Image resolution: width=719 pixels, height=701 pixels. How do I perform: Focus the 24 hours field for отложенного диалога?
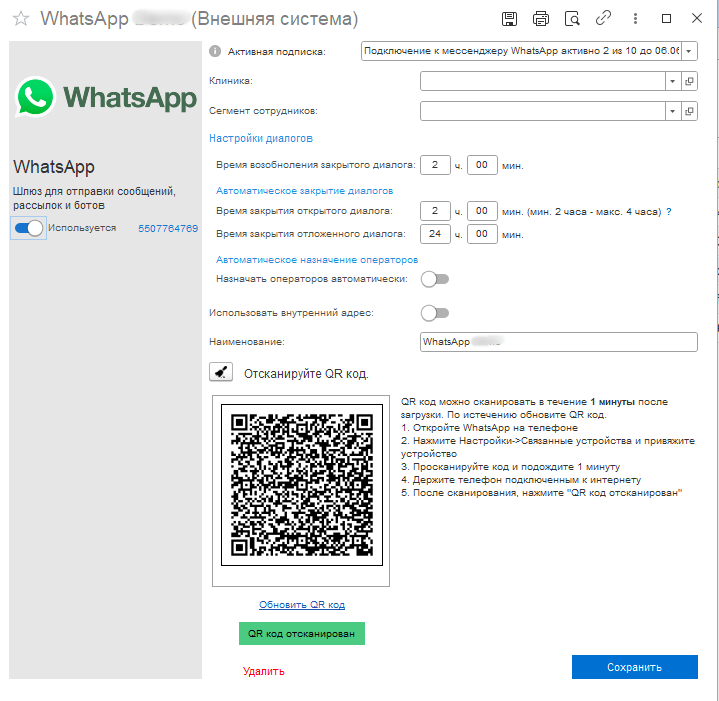pyautogui.click(x=435, y=234)
